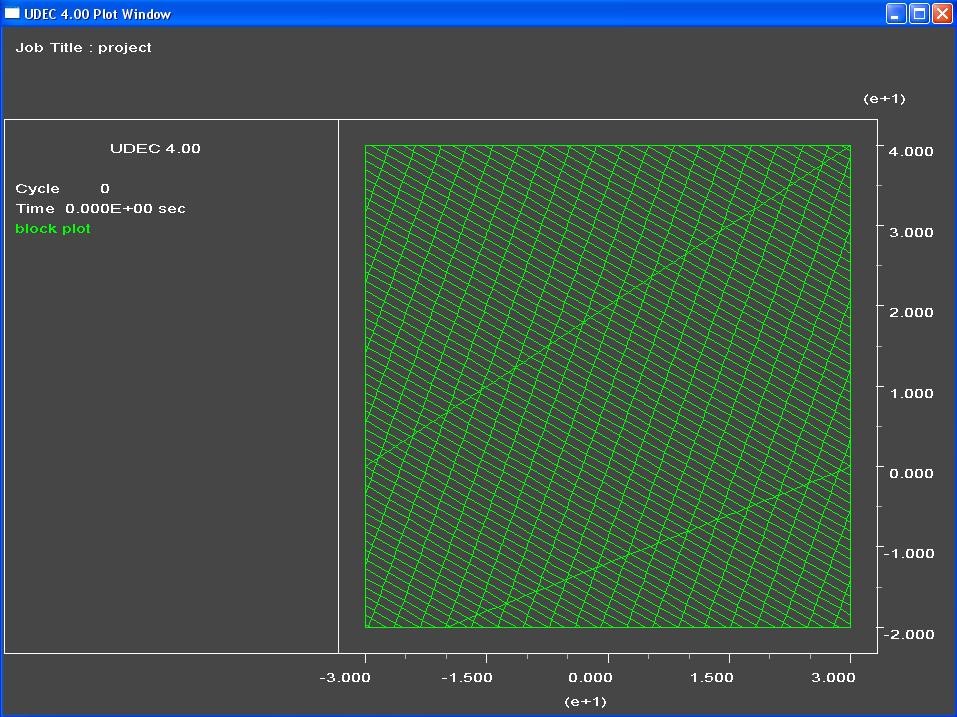
Task: Click the -2.000 vertical axis label
Action: (908, 635)
